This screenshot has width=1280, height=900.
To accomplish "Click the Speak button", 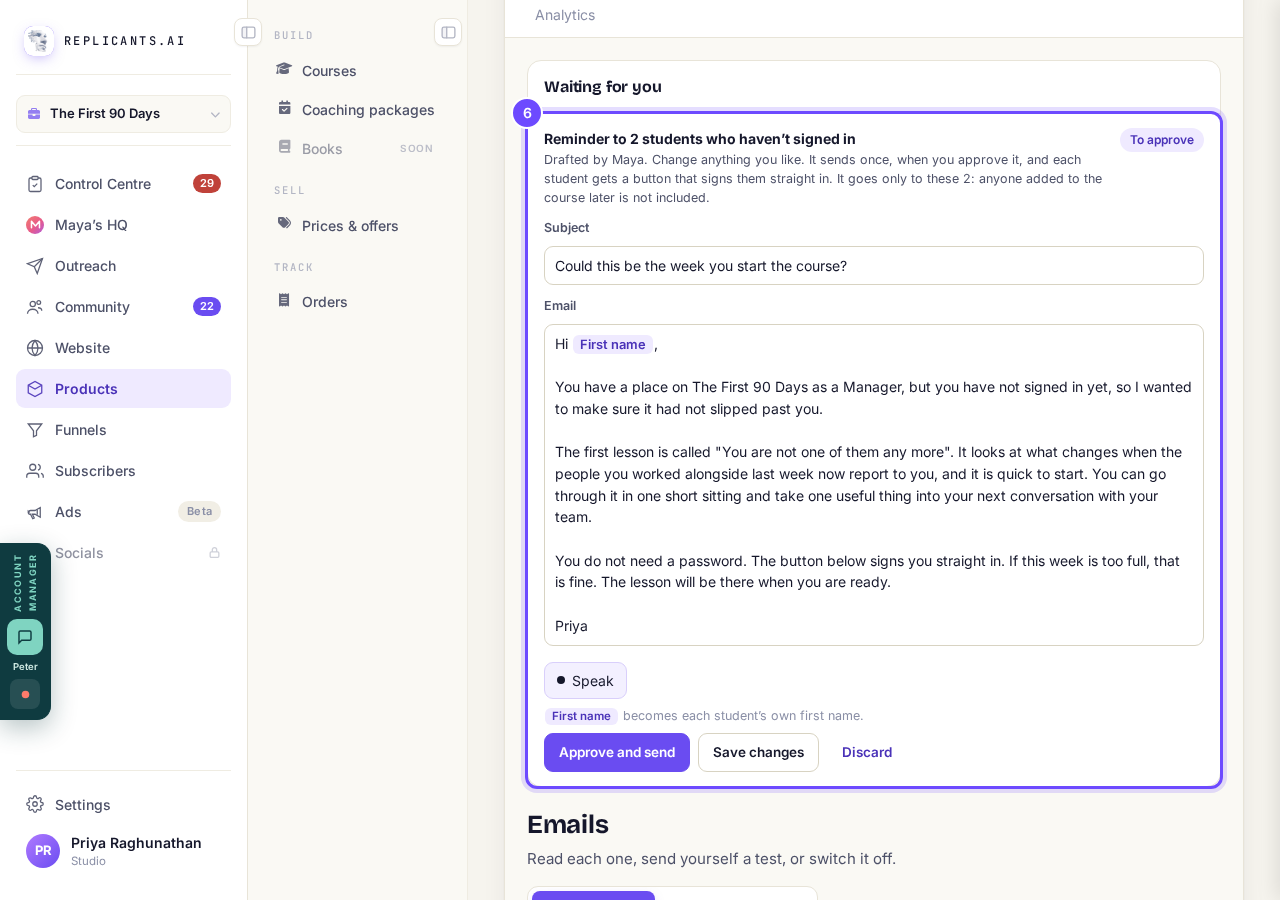I will tap(585, 681).
